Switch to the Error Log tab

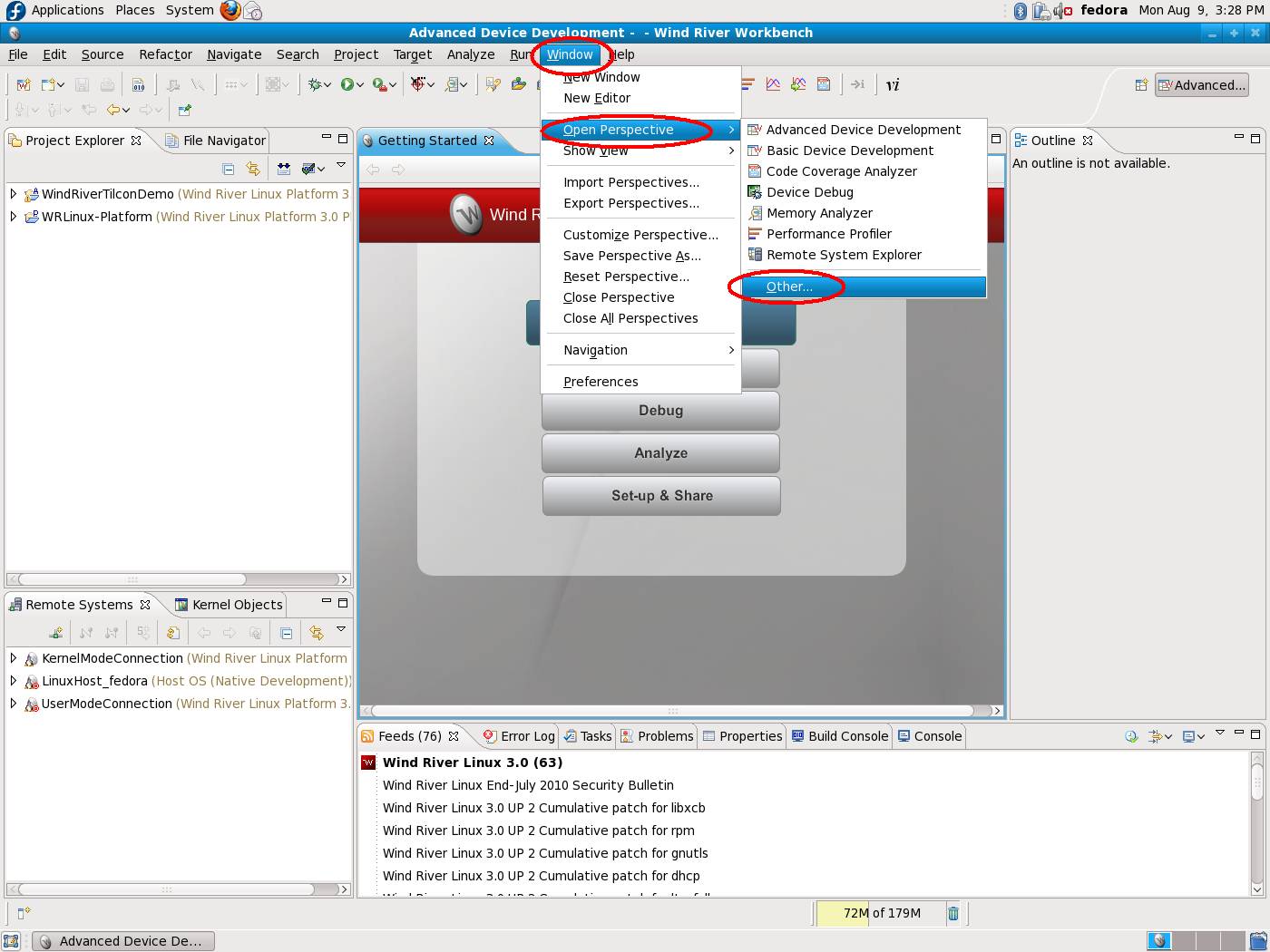click(518, 736)
